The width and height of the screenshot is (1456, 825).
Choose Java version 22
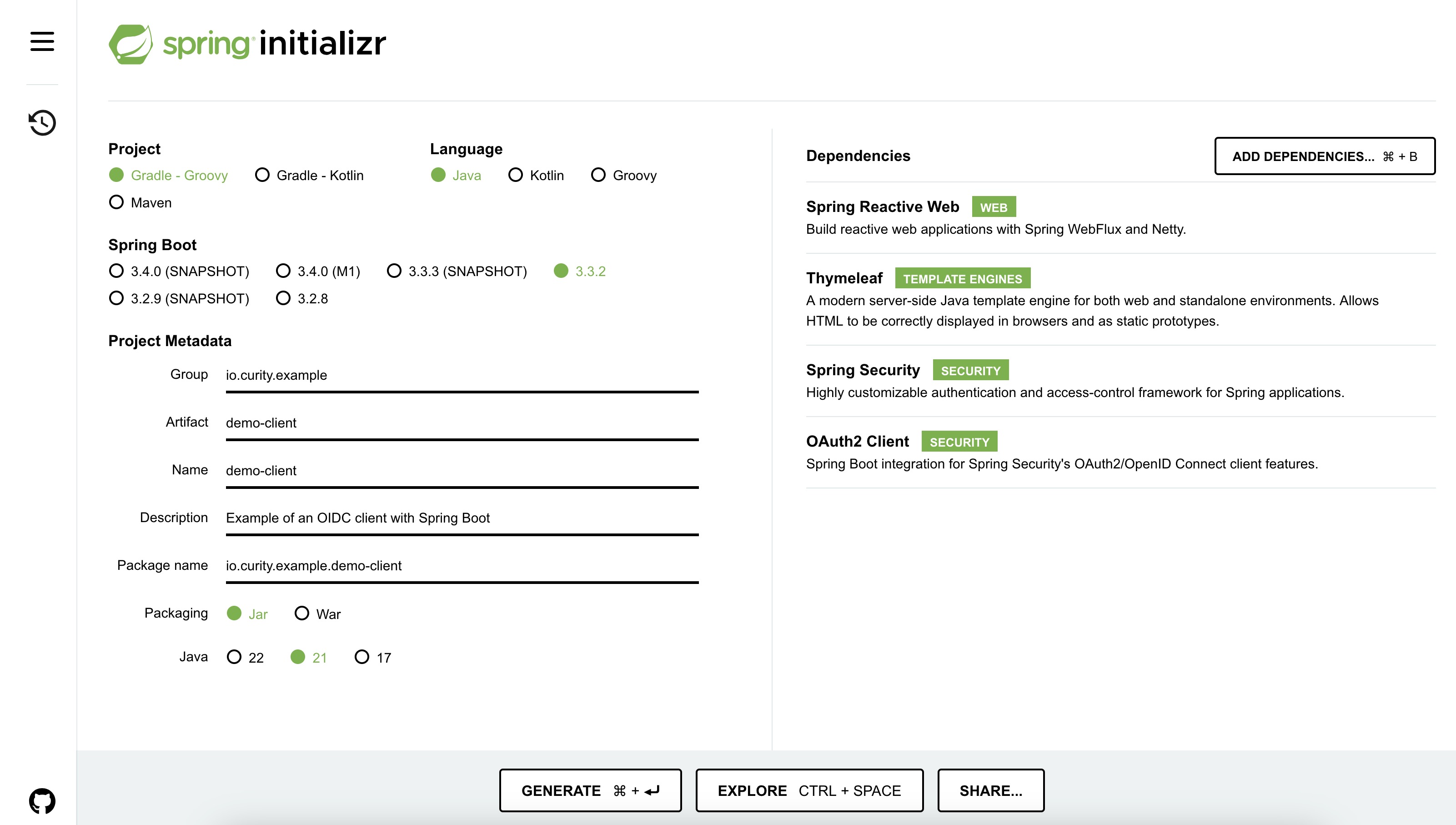coord(234,657)
